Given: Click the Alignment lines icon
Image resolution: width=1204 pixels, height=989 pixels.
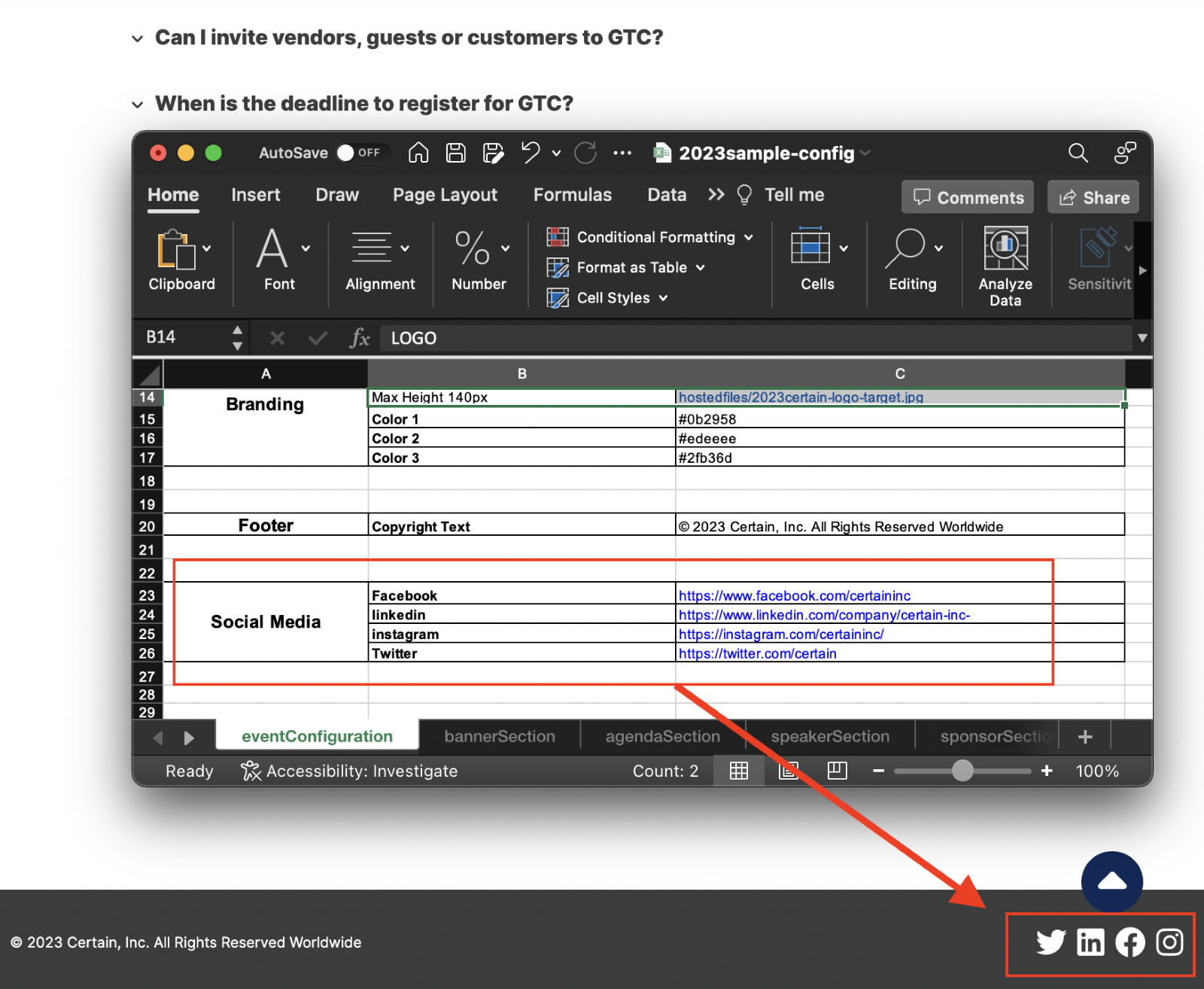Looking at the screenshot, I should [x=372, y=247].
